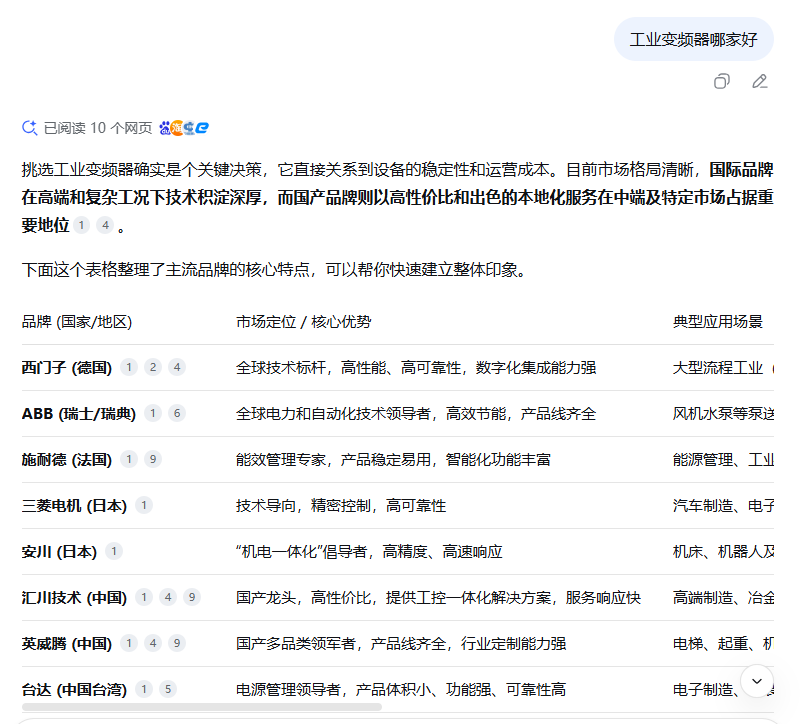Open citation 5 beside 台达 (中国台湾)
Image resolution: width=800 pixels, height=724 pixels.
[x=168, y=689]
